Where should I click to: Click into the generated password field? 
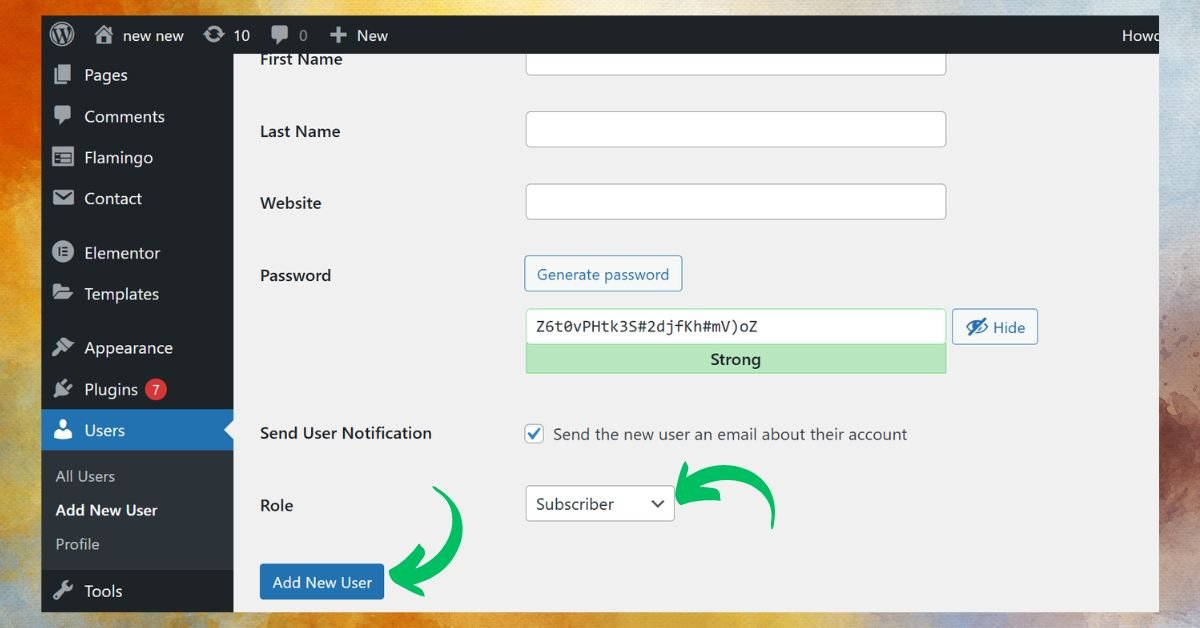point(736,327)
